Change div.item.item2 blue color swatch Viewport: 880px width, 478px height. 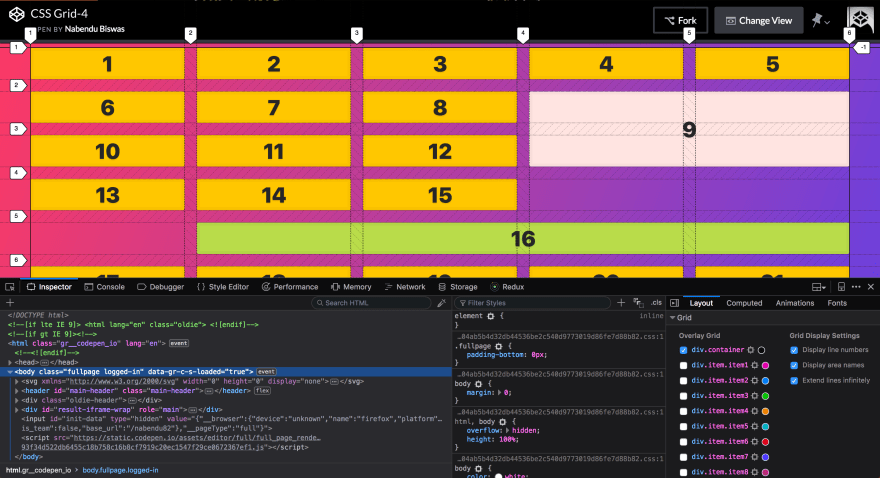point(765,380)
